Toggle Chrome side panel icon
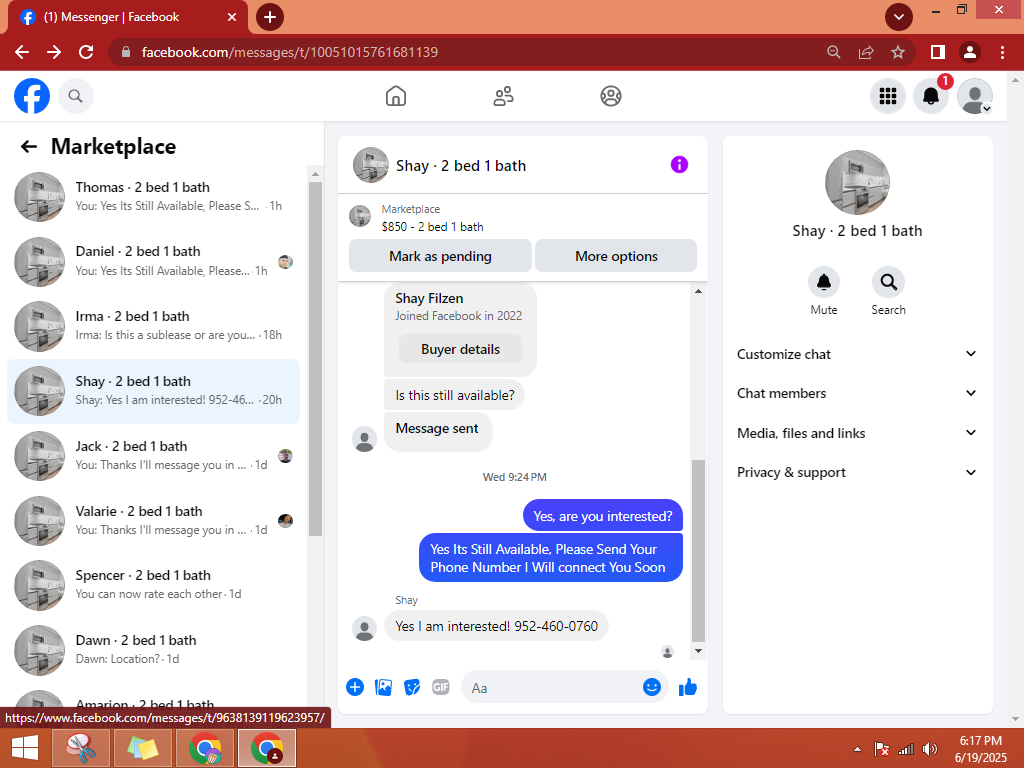 coord(938,52)
